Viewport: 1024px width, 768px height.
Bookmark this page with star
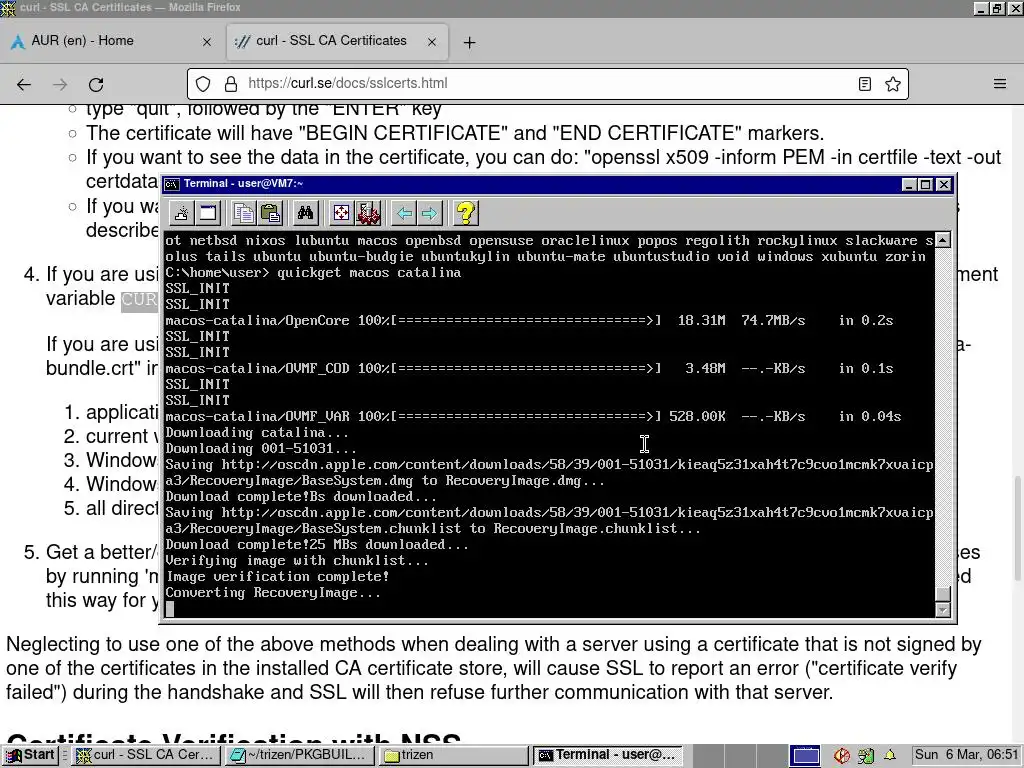coord(893,84)
